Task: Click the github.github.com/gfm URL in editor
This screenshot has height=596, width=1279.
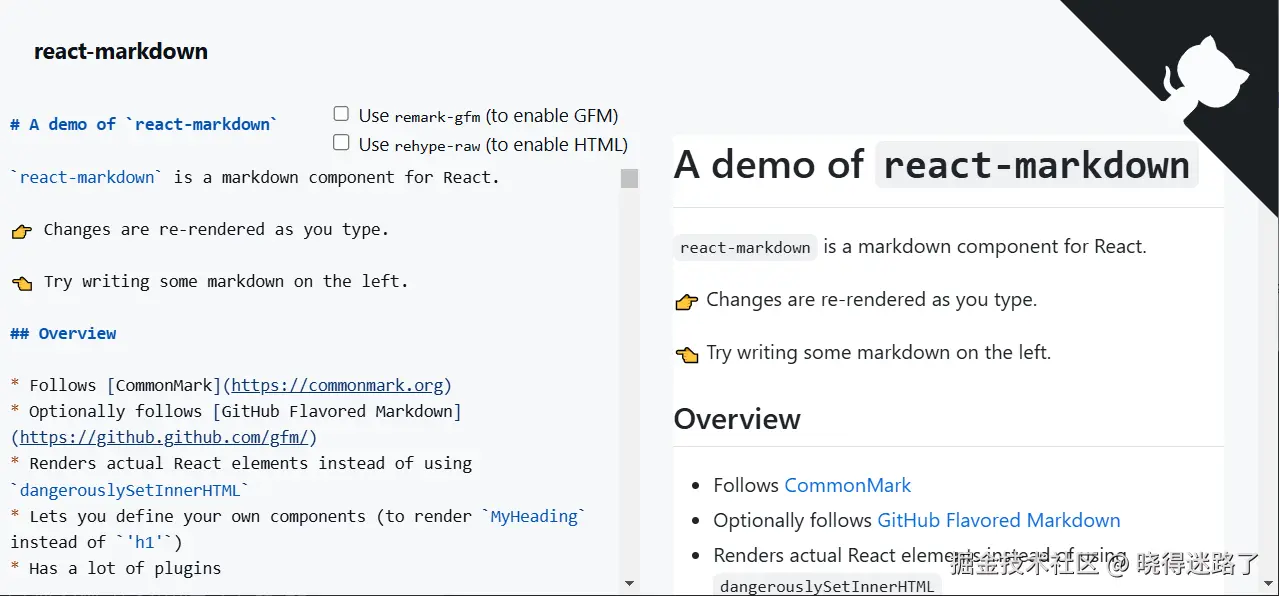Action: 164,437
